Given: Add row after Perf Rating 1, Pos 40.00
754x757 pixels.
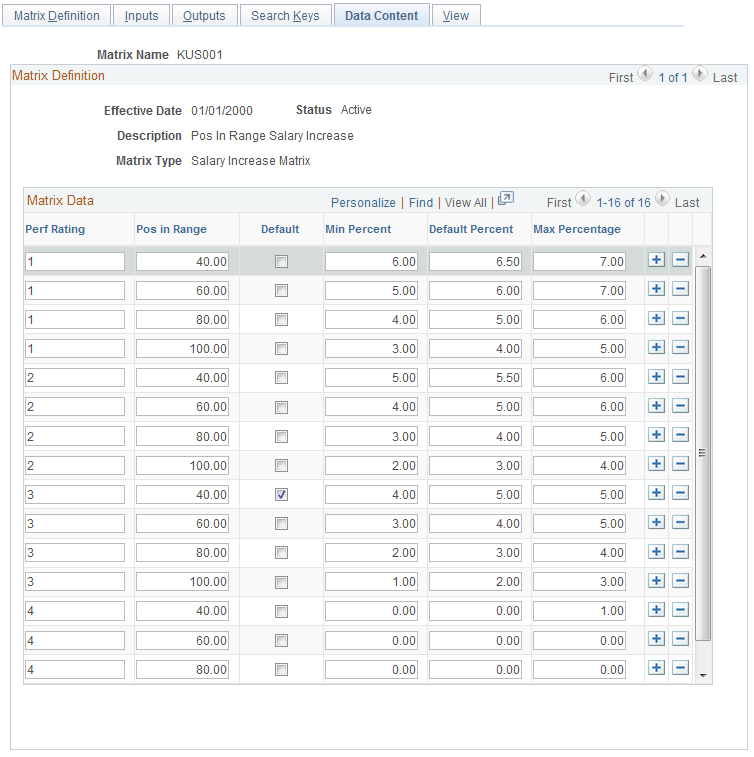Looking at the screenshot, I should 656,260.
